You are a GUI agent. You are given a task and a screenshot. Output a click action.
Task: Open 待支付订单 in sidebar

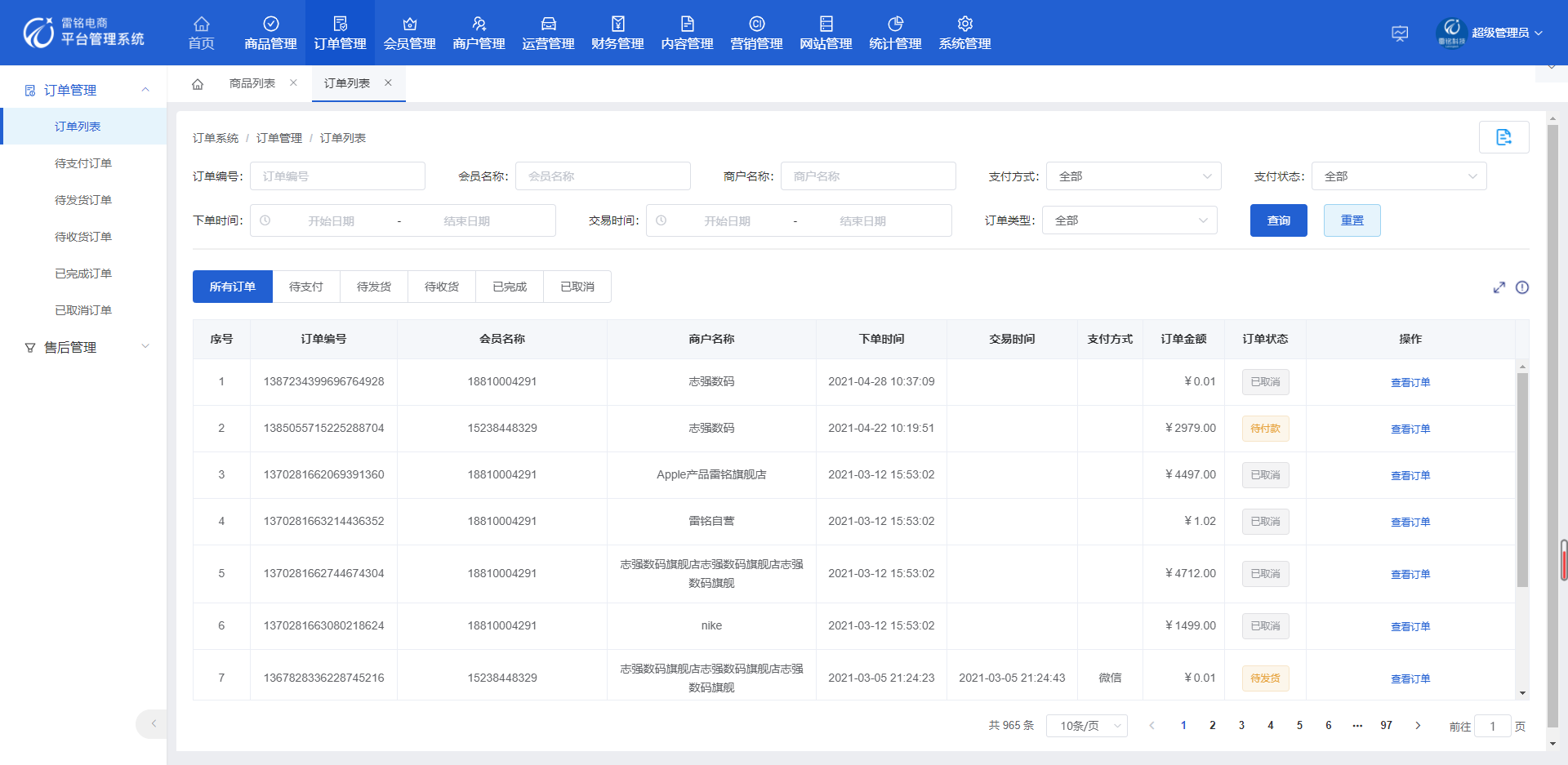(x=83, y=163)
